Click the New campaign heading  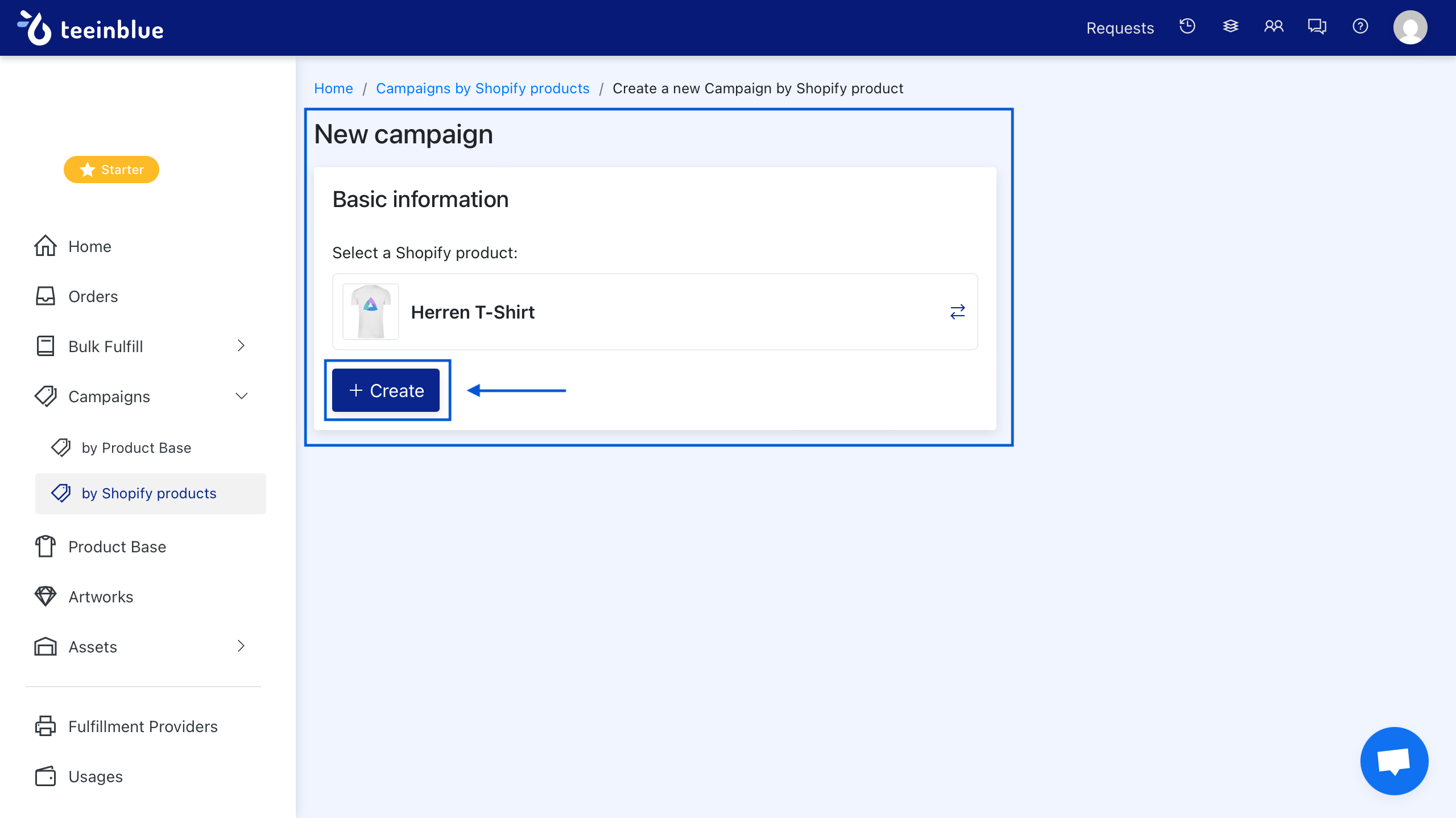pyautogui.click(x=403, y=134)
